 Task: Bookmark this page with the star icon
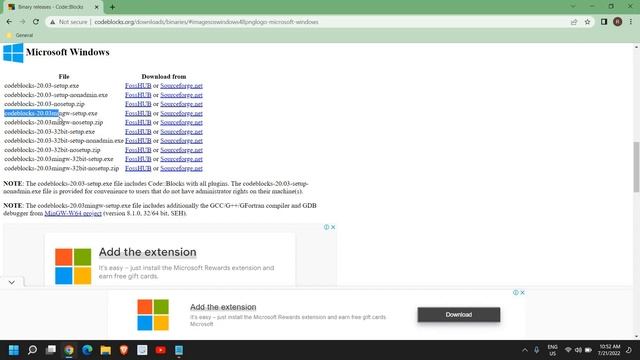(587, 22)
